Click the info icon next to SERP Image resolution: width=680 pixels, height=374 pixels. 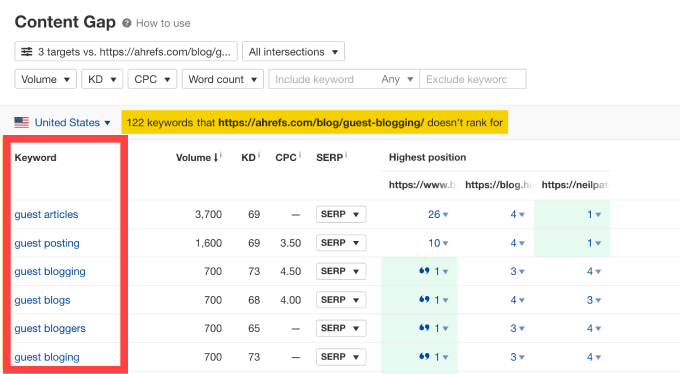click(x=346, y=155)
